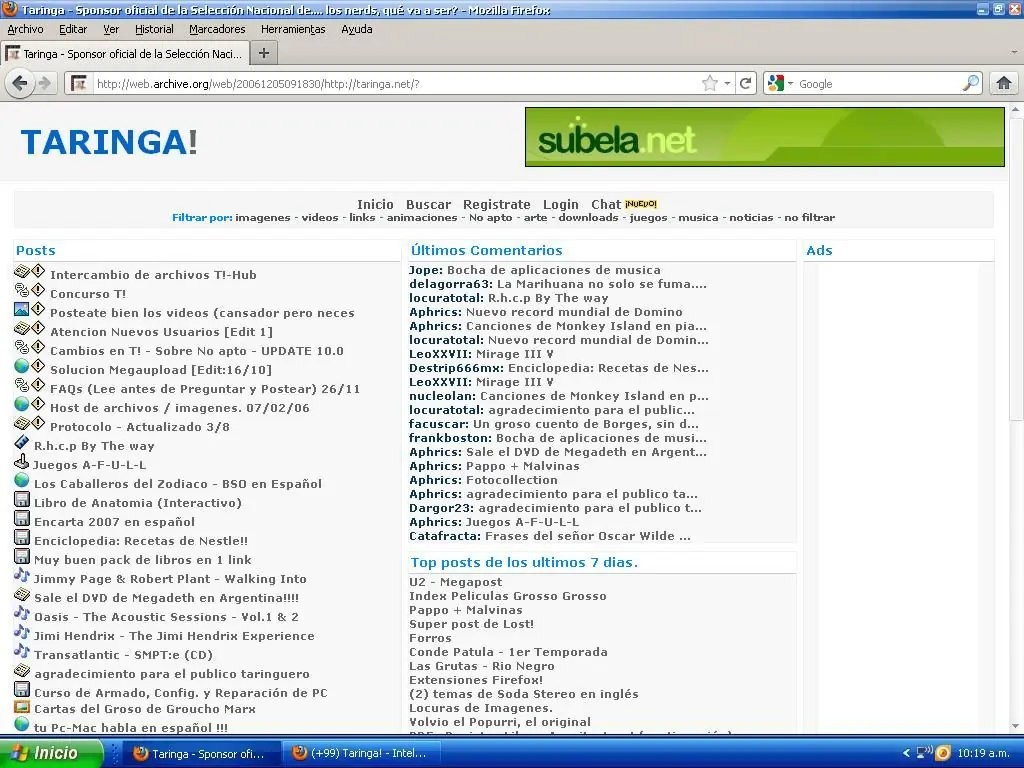This screenshot has height=768, width=1024.
Task: Click the floppy icon beside 'Curso de Armado, Config.'
Action: pyautogui.click(x=22, y=689)
